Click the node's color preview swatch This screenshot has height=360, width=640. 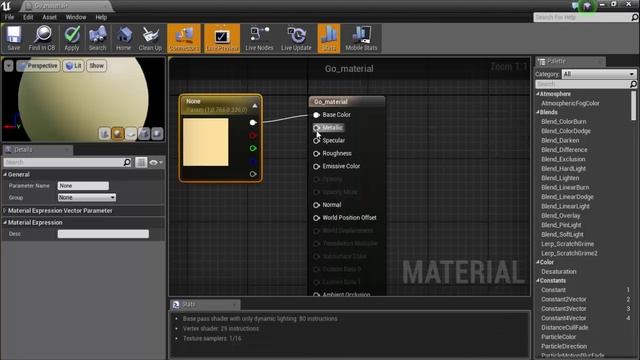[206, 142]
